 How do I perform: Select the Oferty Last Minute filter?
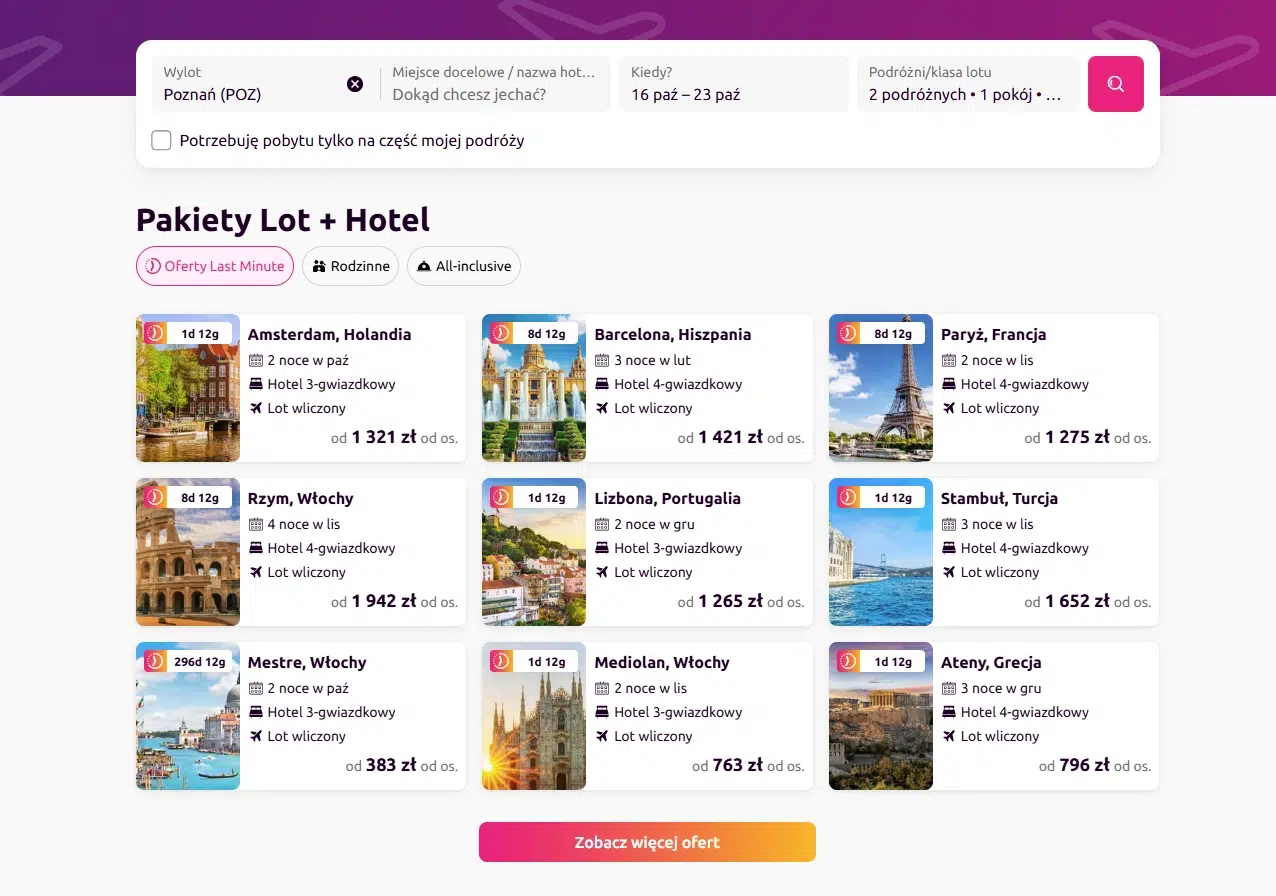pyautogui.click(x=215, y=266)
